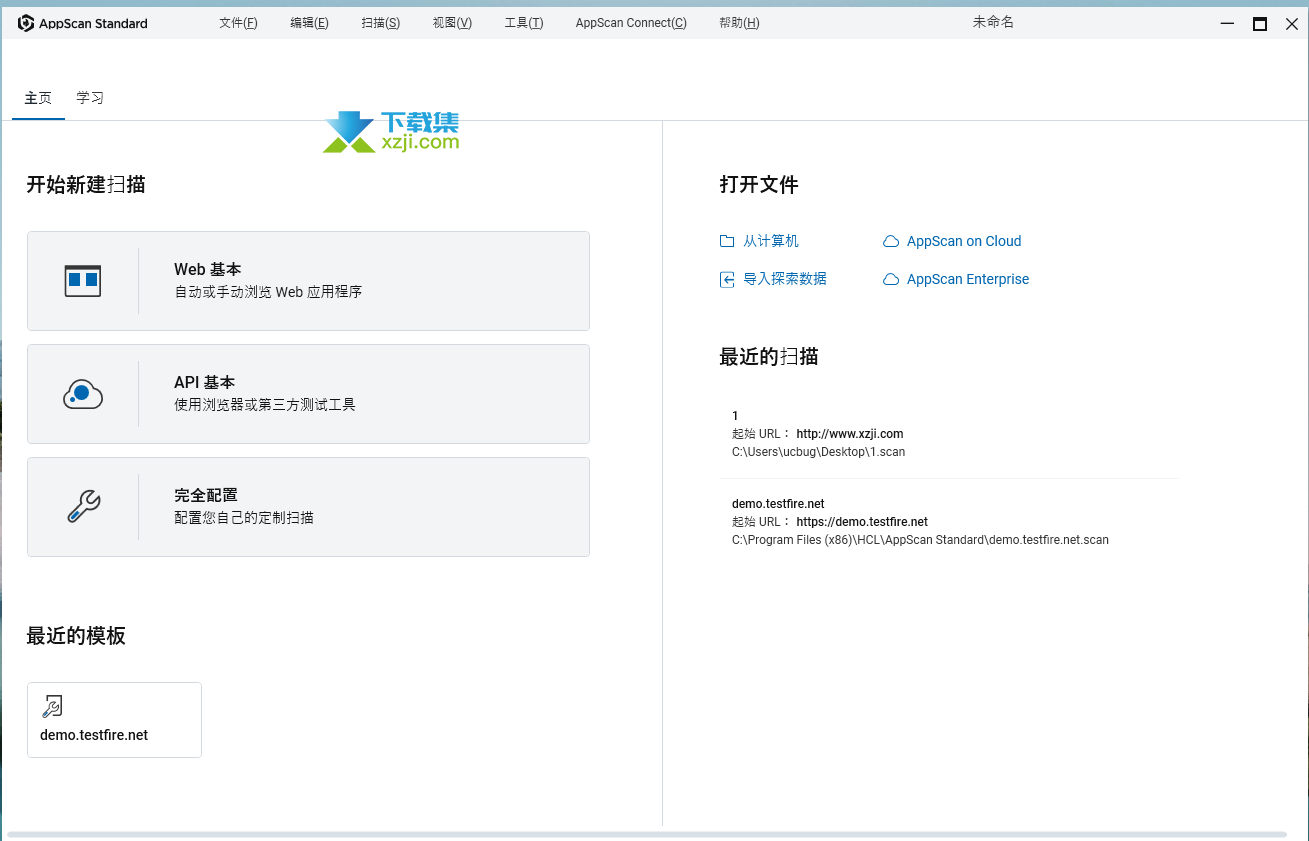Image resolution: width=1309 pixels, height=841 pixels.
Task: Open the 帮助(H) menu
Action: pyautogui.click(x=739, y=23)
